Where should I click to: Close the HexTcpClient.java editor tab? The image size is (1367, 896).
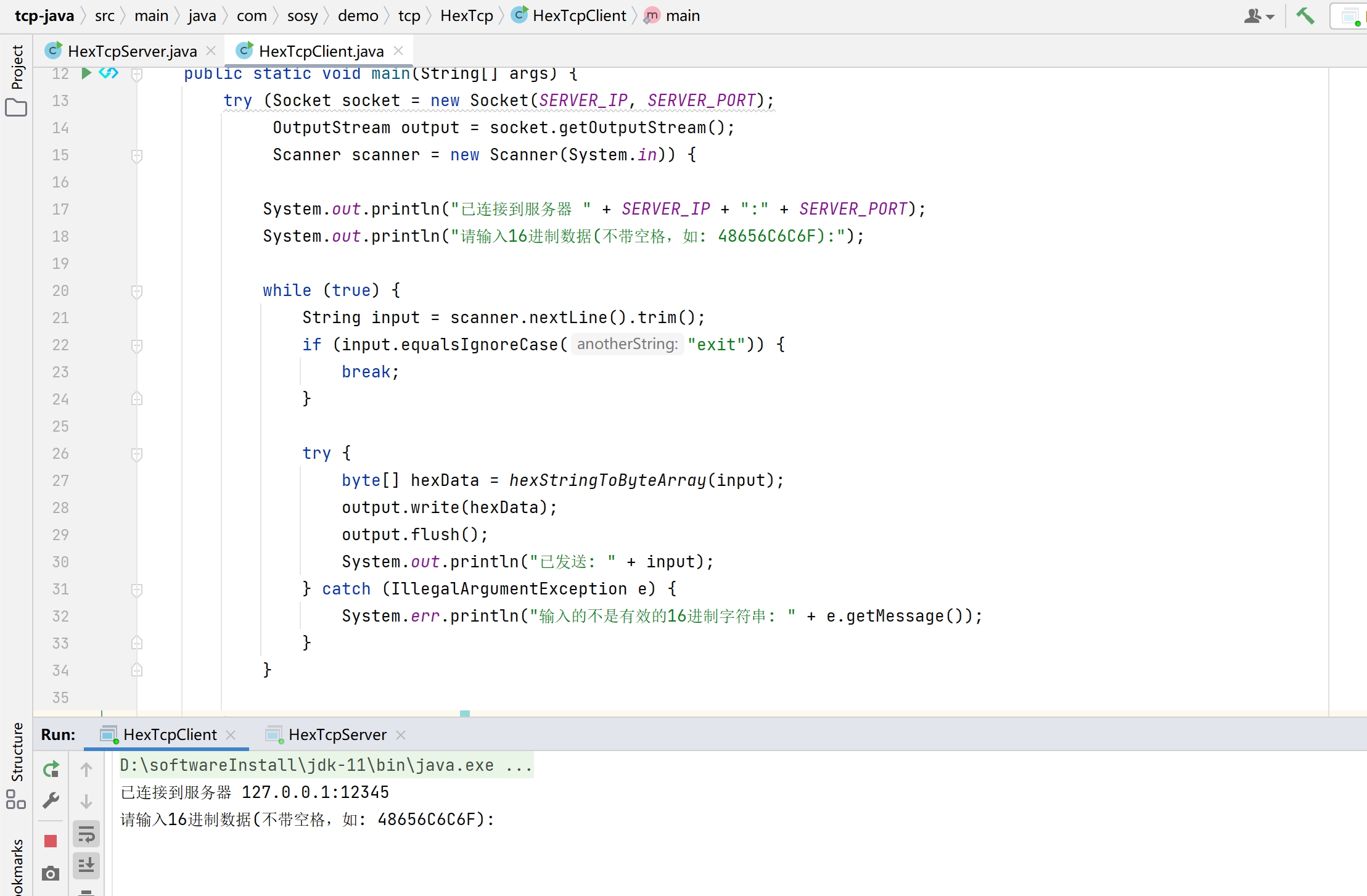pos(399,51)
